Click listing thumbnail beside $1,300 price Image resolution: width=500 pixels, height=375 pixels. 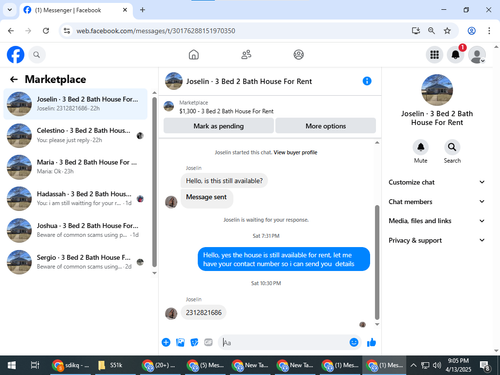click(x=169, y=107)
